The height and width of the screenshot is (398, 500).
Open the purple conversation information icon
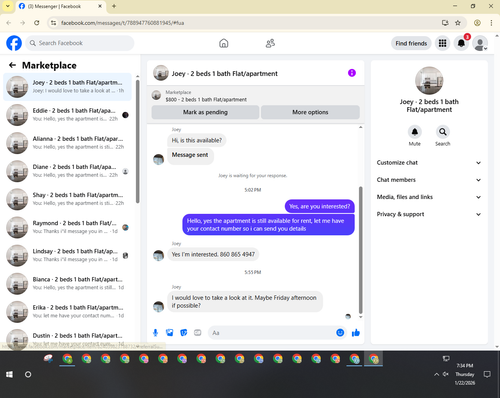tap(352, 73)
